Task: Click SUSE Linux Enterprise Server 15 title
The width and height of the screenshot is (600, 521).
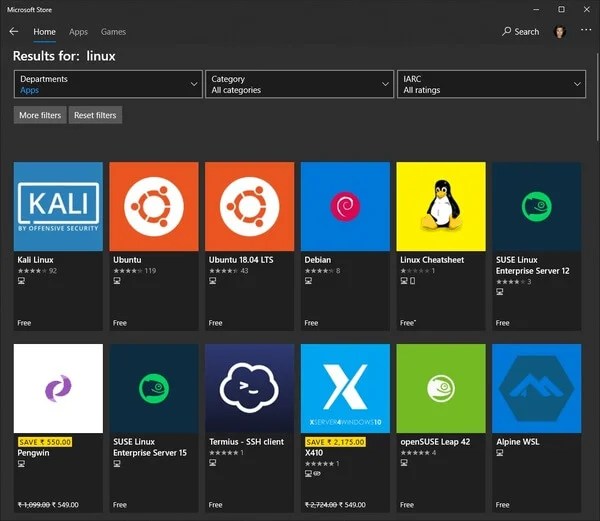Action: coord(150,447)
